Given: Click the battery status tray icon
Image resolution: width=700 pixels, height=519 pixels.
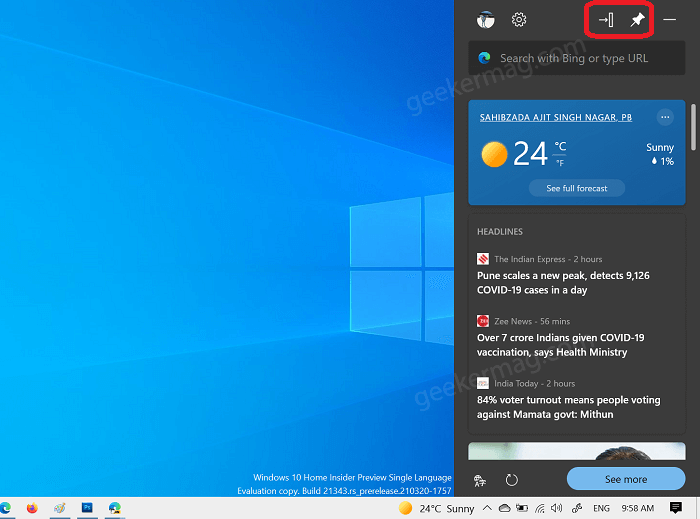Looking at the screenshot, I should 522,508.
